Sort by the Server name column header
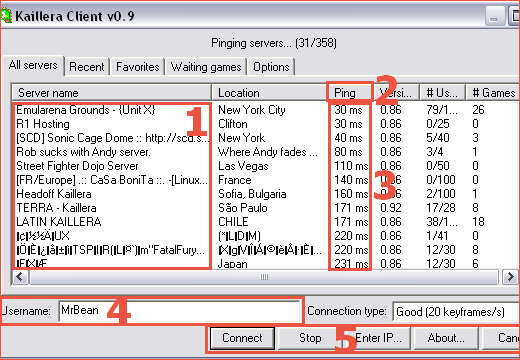Screen dimensions: 520x360 click(111, 93)
